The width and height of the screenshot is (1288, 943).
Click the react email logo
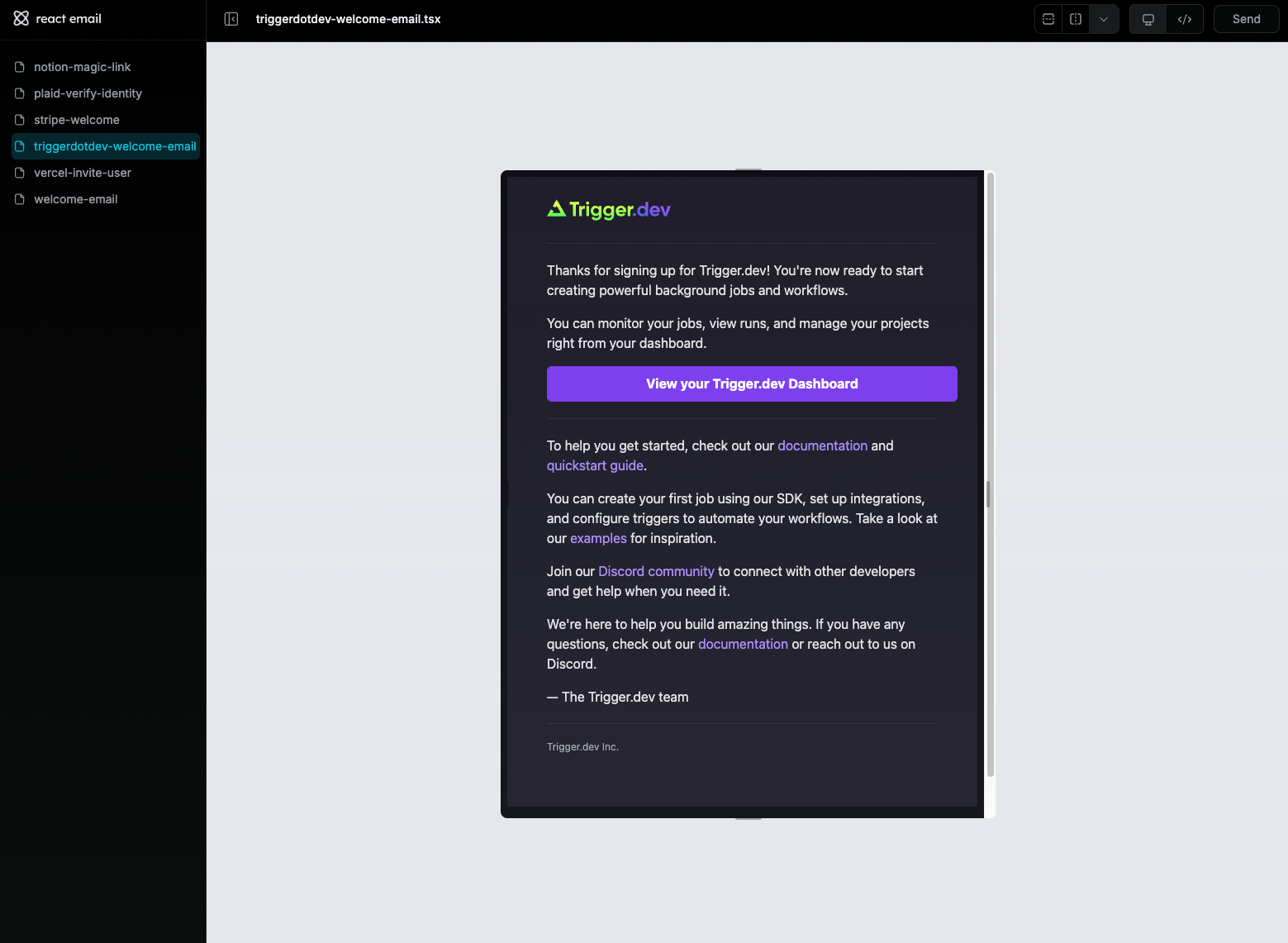click(57, 18)
